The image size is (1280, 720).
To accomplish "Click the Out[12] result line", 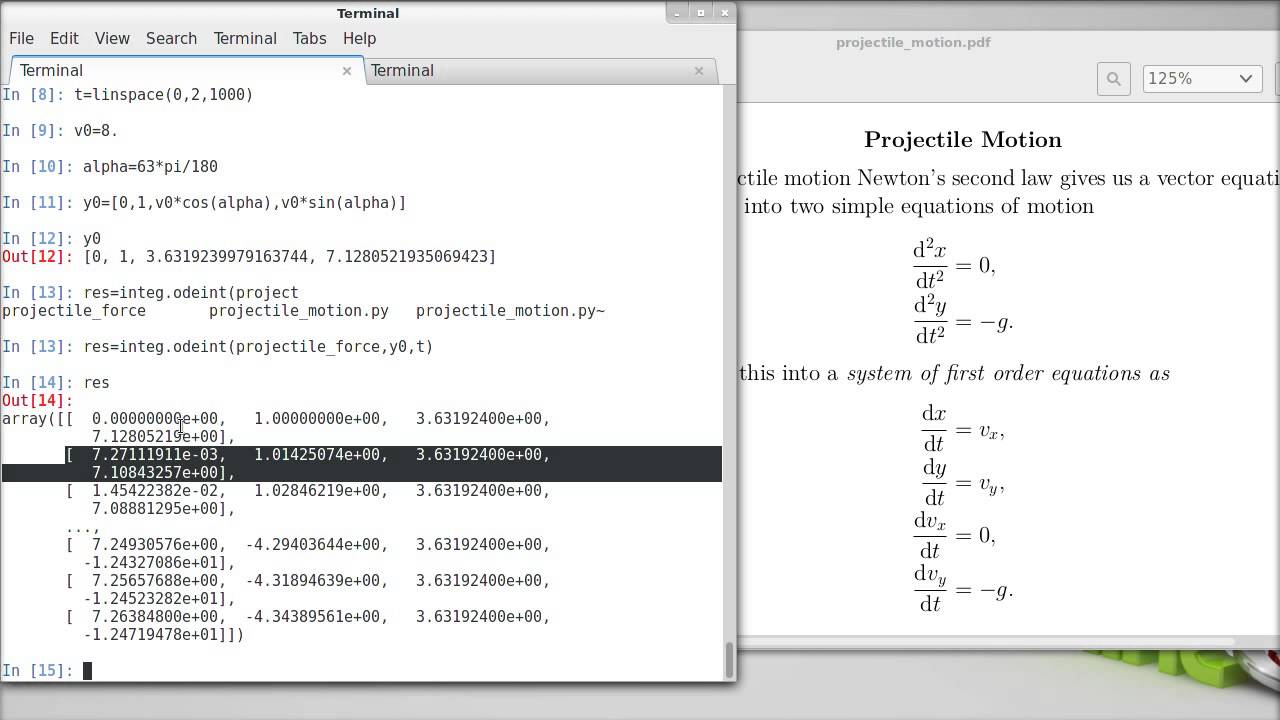I will [249, 257].
